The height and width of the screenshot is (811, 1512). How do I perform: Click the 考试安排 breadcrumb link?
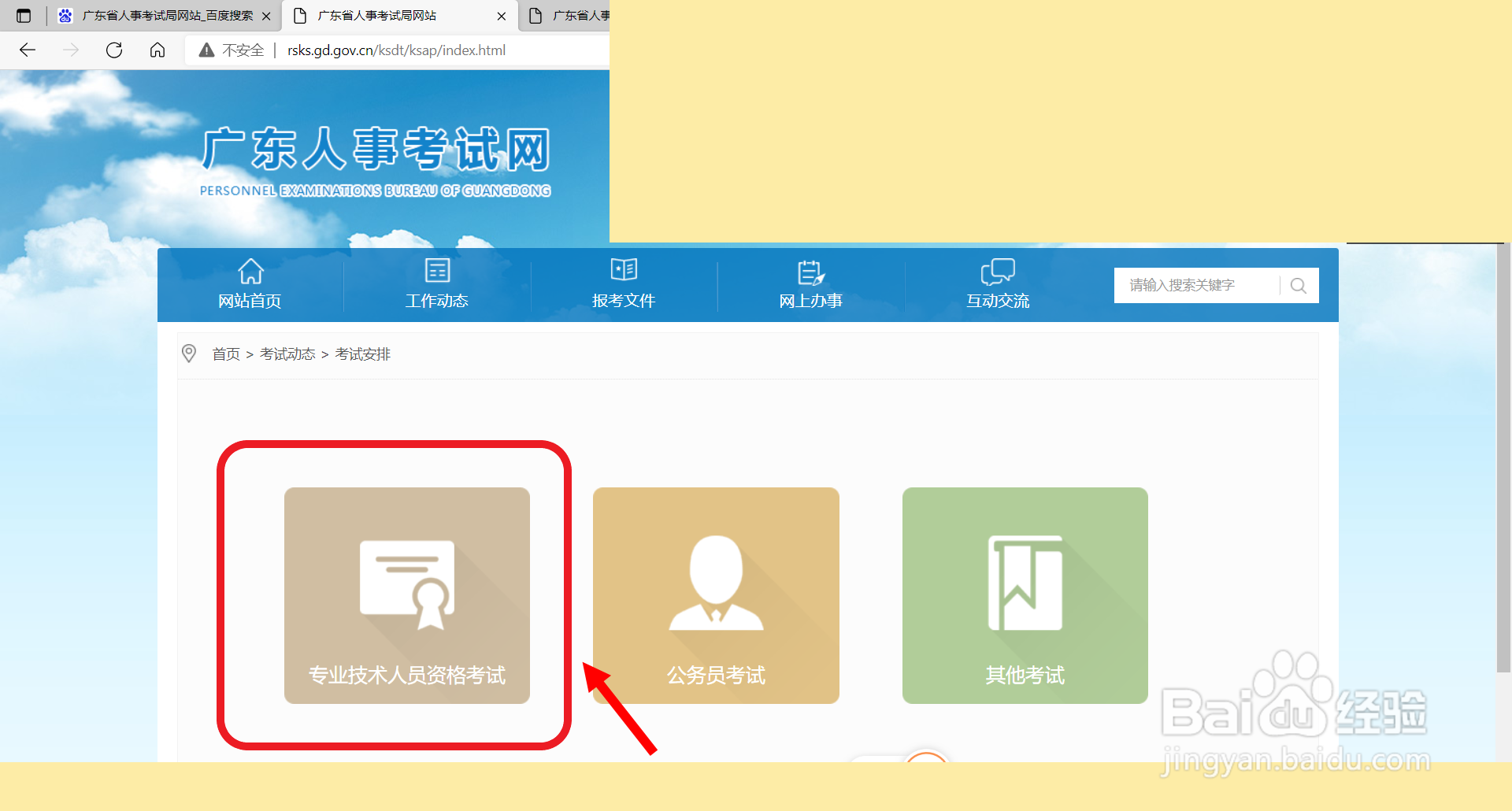[363, 354]
